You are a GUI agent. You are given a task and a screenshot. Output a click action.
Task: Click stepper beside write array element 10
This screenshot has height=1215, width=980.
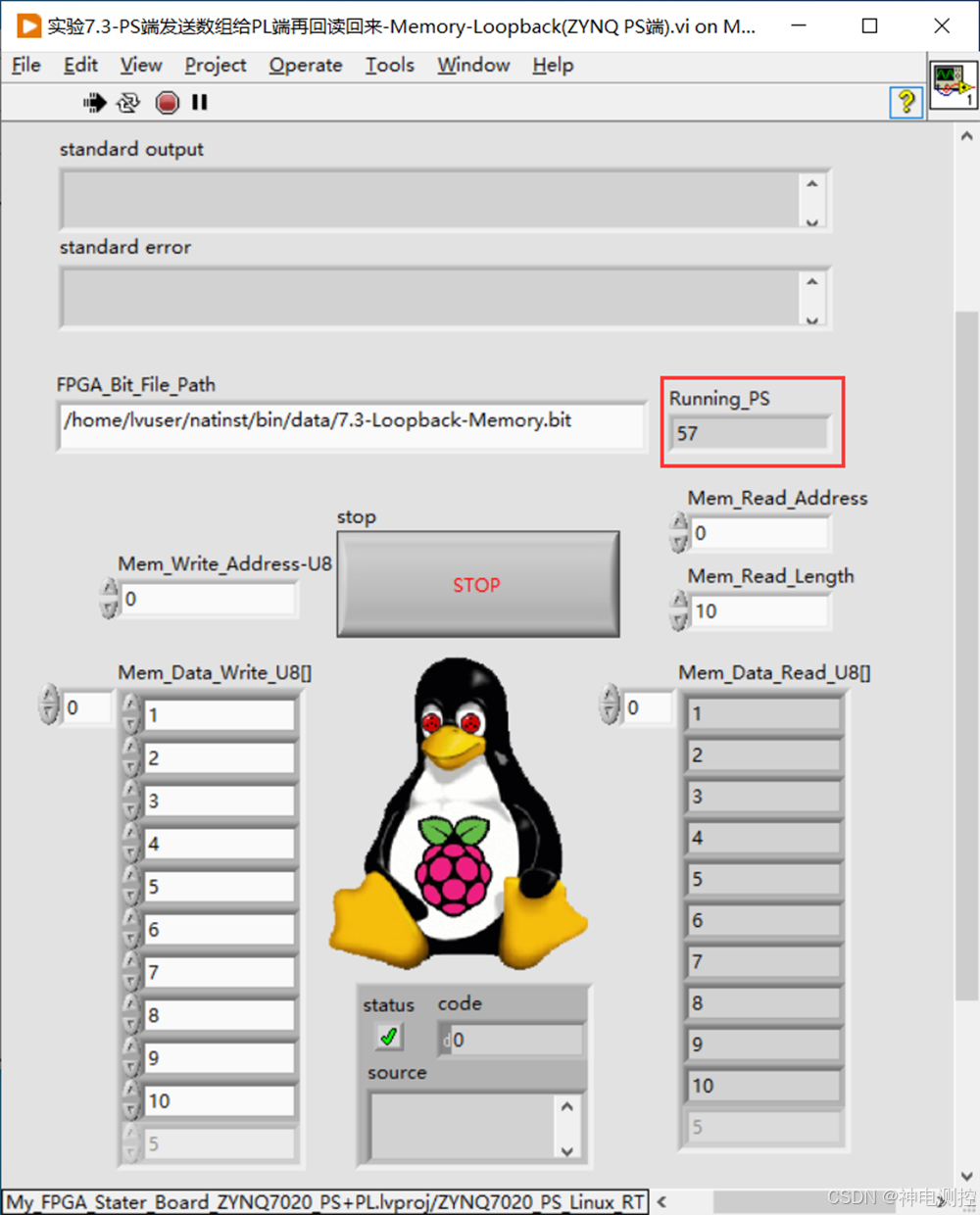tap(131, 1100)
